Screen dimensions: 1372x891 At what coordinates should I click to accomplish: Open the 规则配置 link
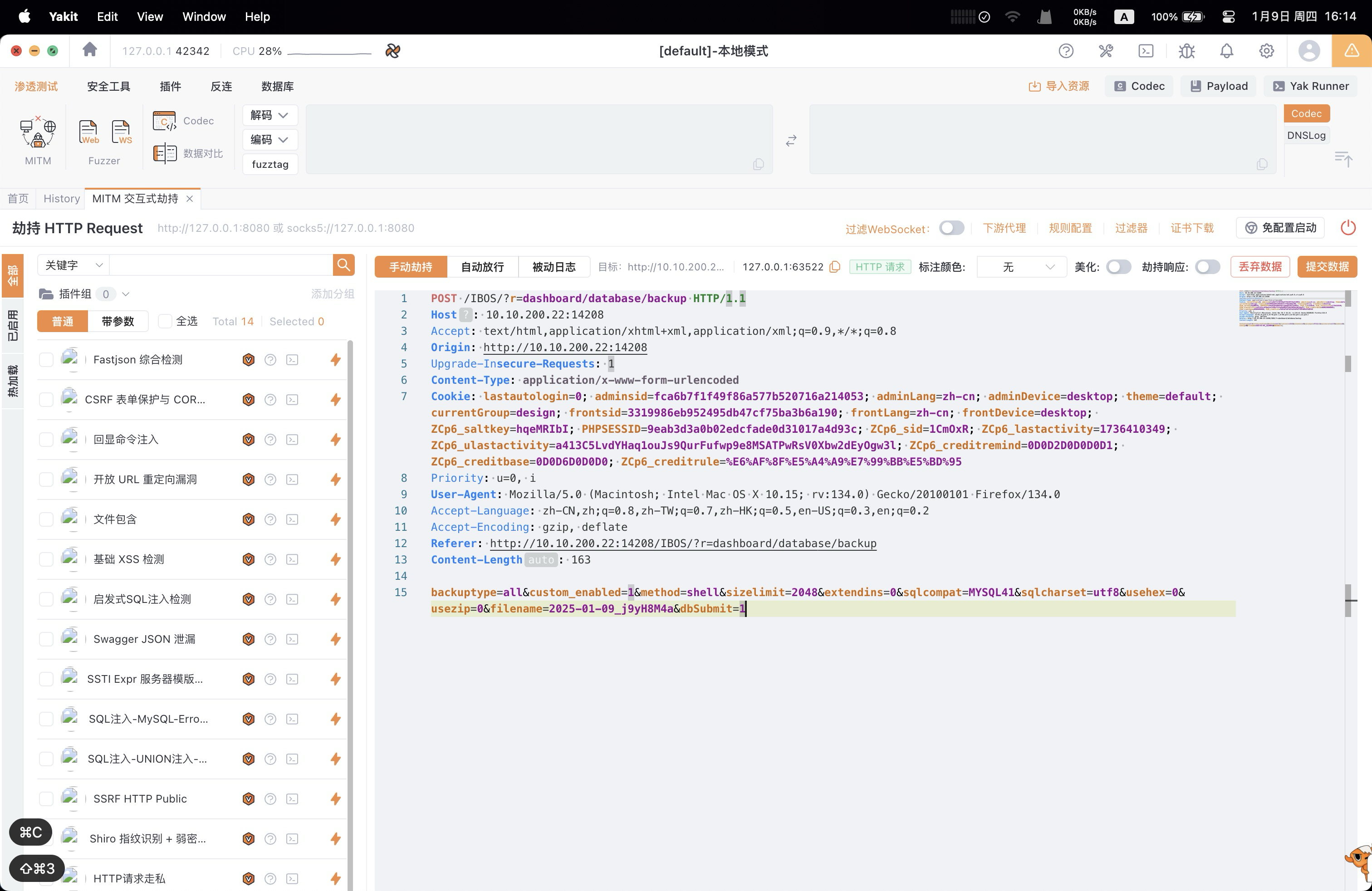[x=1070, y=228]
